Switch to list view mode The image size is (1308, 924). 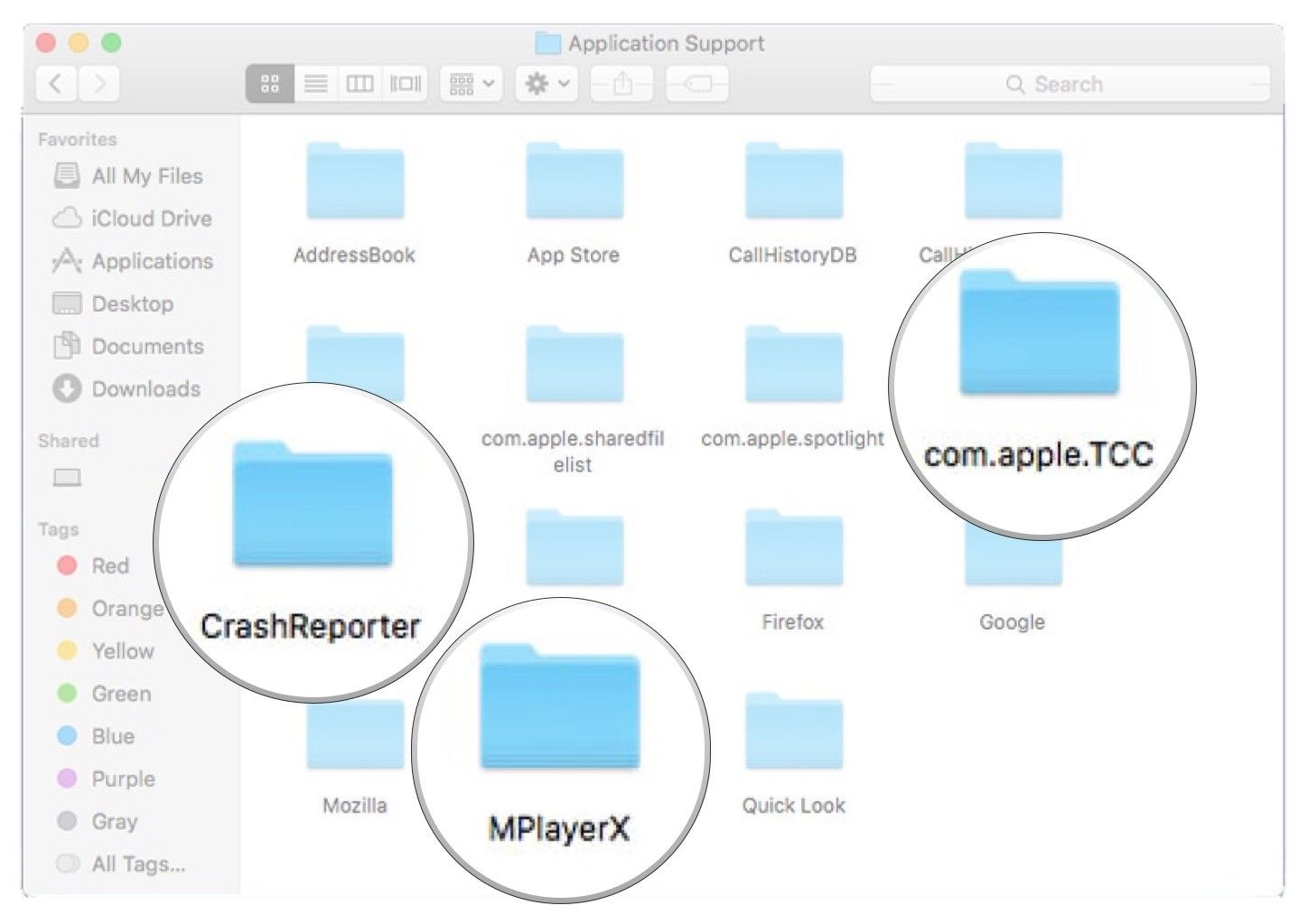(x=315, y=84)
